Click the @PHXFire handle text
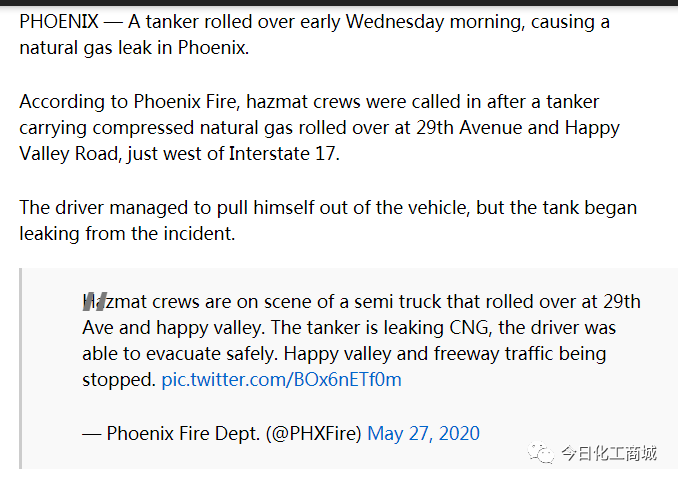678x483 pixels. click(x=313, y=433)
